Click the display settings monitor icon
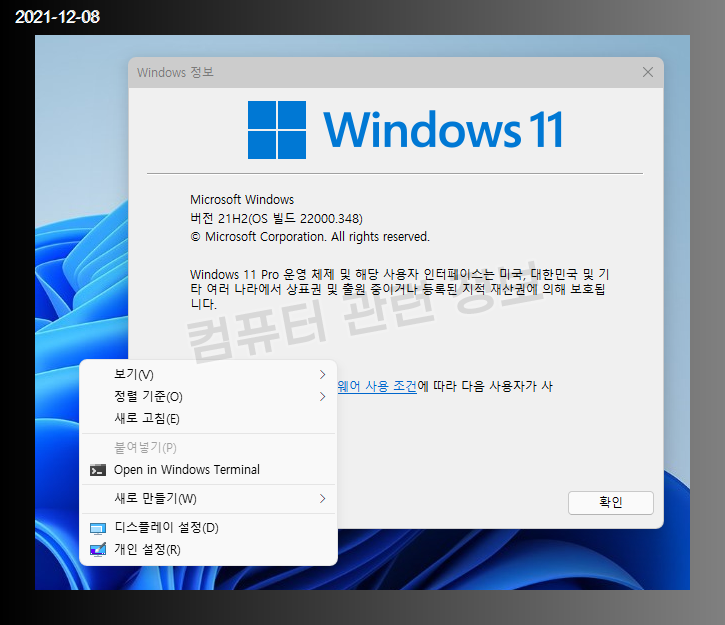Viewport: 725px width, 625px height. coord(98,528)
